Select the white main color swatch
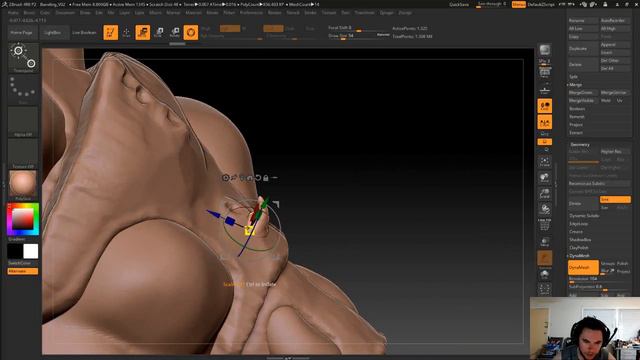640x360 pixels. (31, 251)
